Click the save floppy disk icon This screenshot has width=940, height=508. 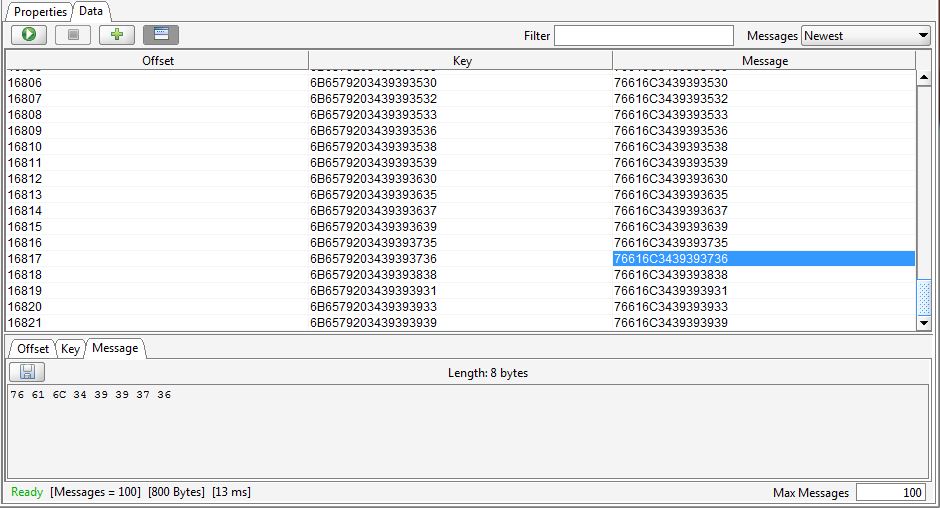pos(27,372)
